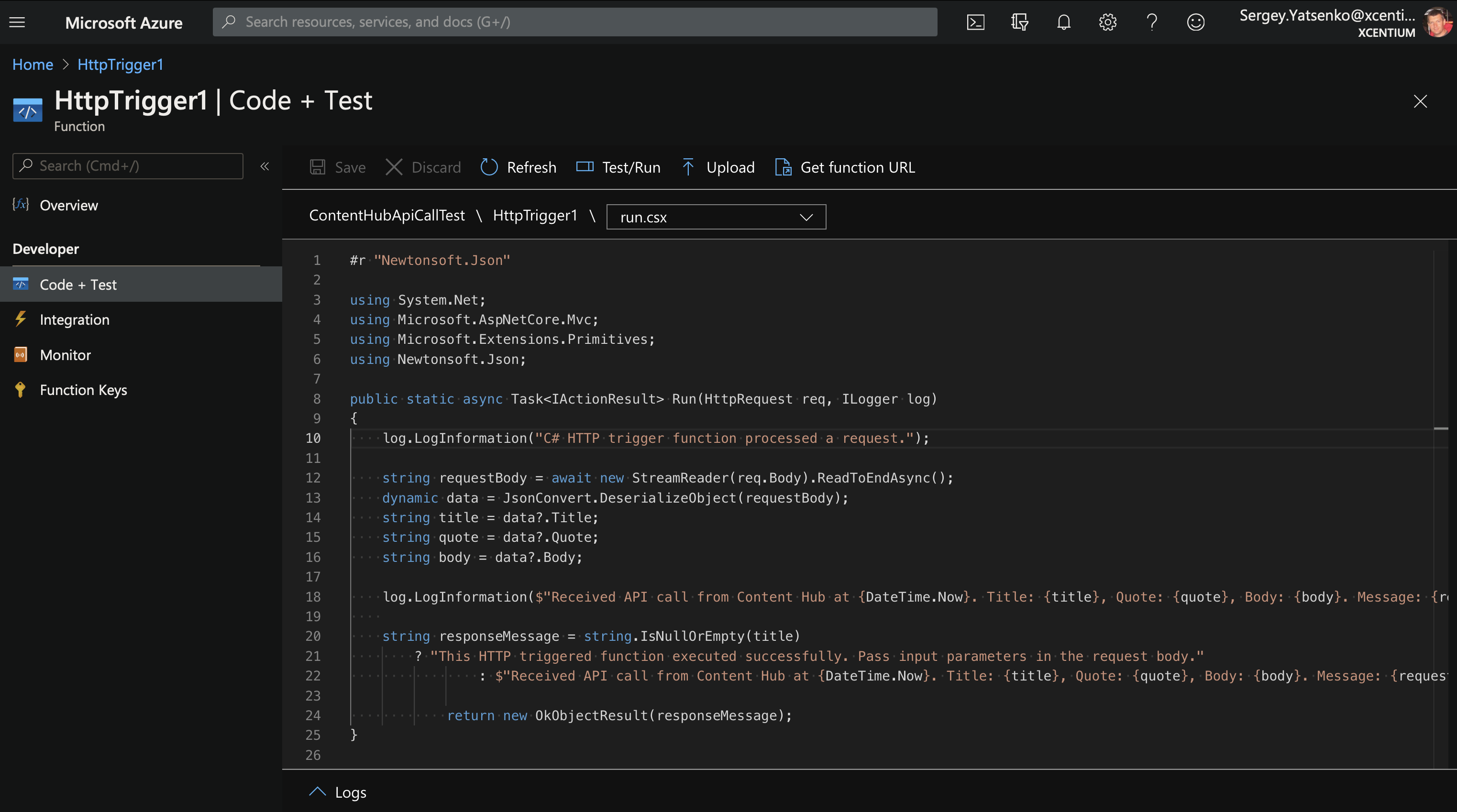The height and width of the screenshot is (812, 1457).
Task: Open Cloud Shell terminal icon
Action: pyautogui.click(x=976, y=22)
